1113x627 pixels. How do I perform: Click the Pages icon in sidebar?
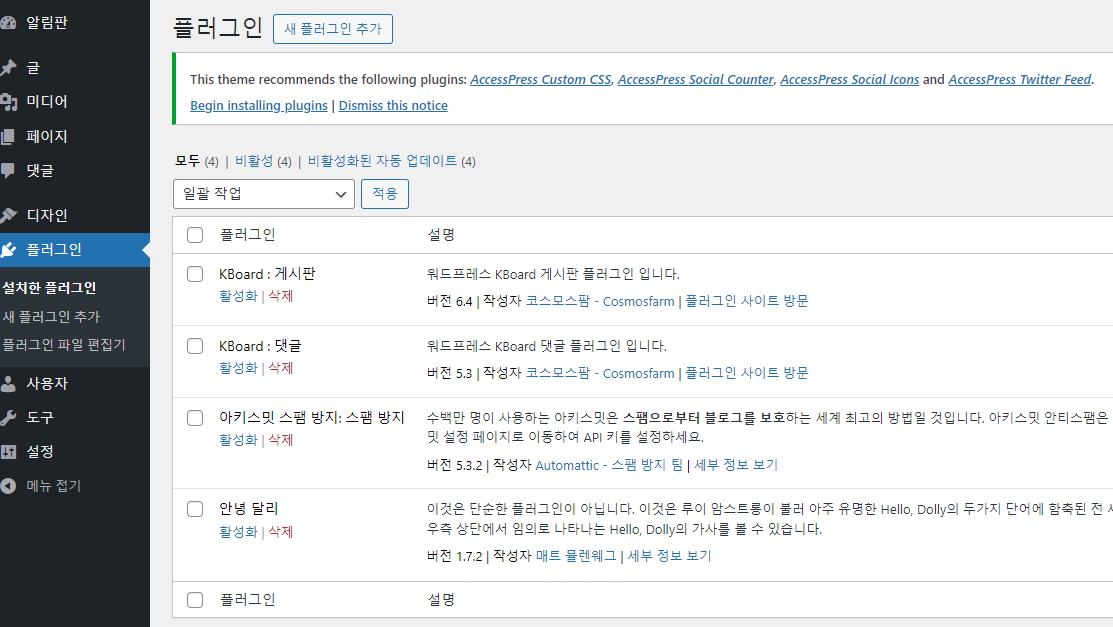(9, 136)
